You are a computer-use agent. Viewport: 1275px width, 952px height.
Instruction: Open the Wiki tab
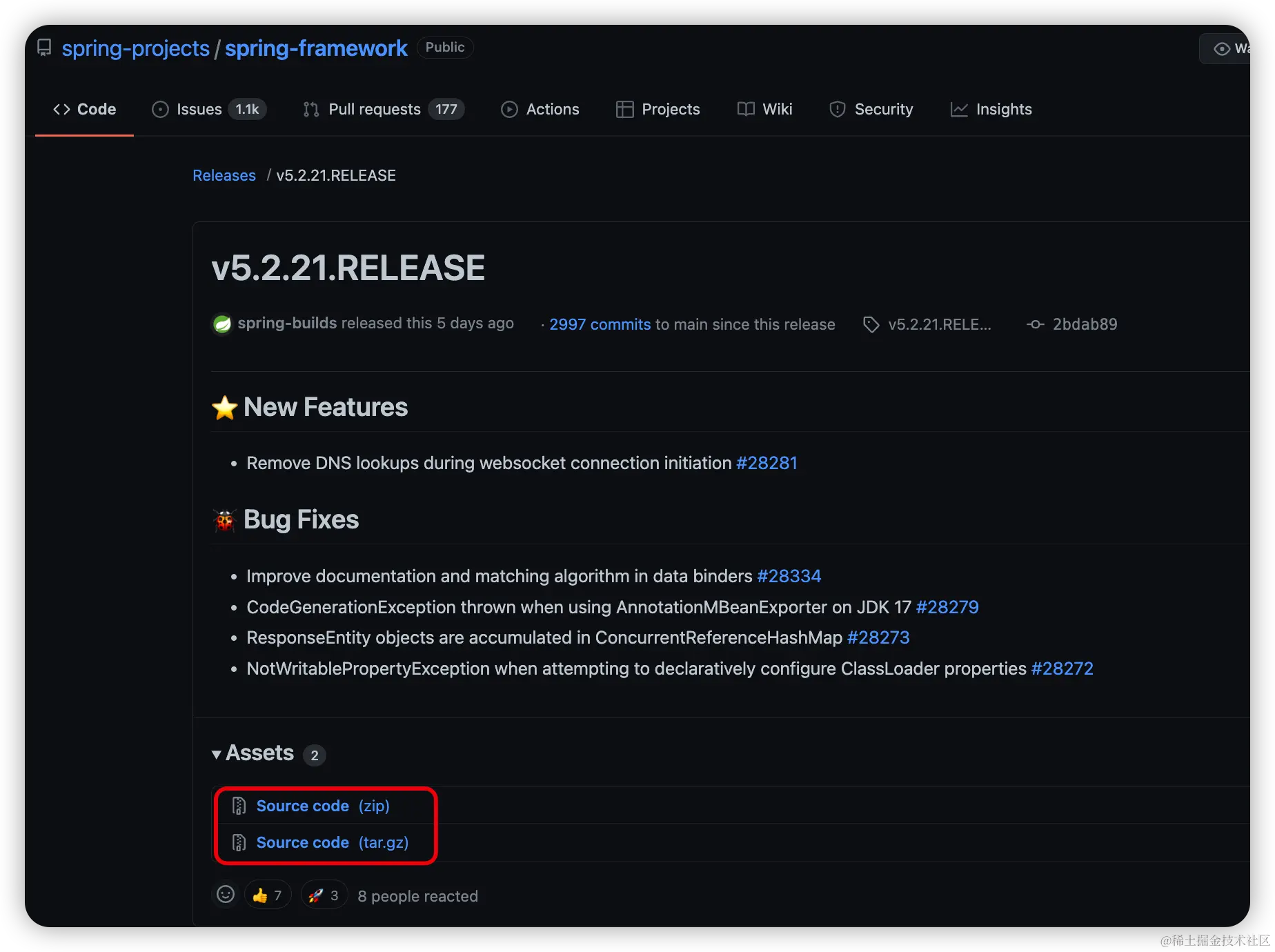click(x=765, y=109)
